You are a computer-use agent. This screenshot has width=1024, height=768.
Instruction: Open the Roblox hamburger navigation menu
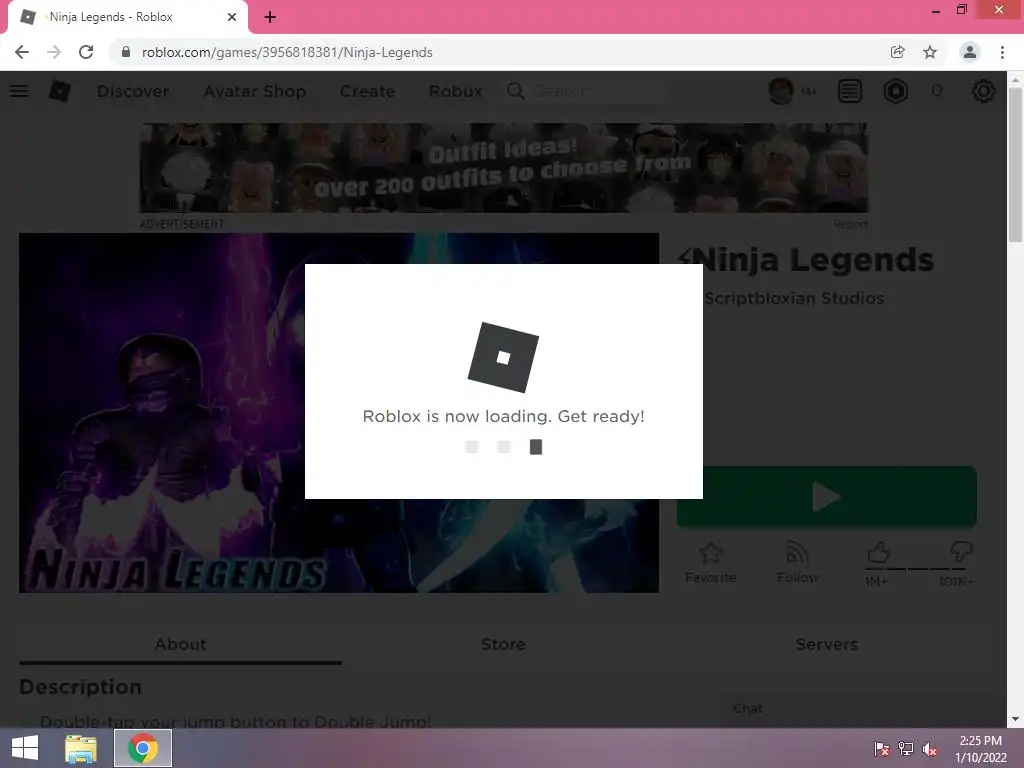click(19, 91)
